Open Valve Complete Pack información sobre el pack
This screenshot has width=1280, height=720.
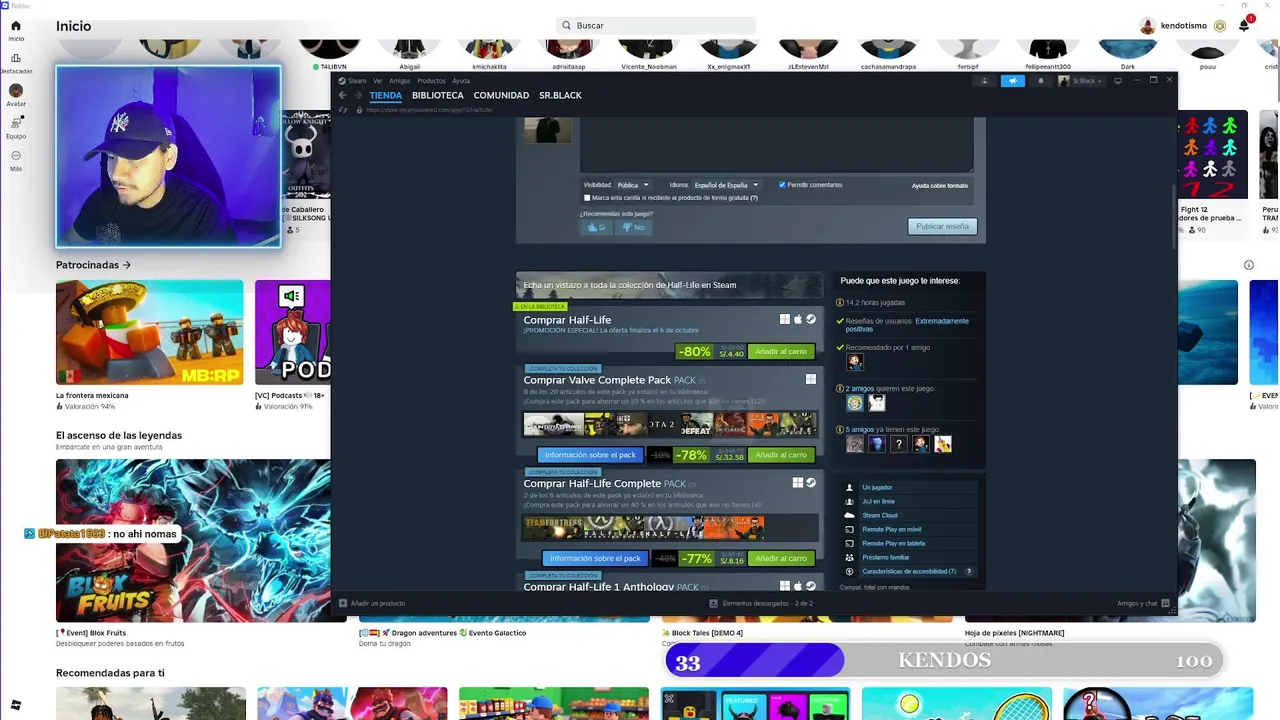click(591, 455)
